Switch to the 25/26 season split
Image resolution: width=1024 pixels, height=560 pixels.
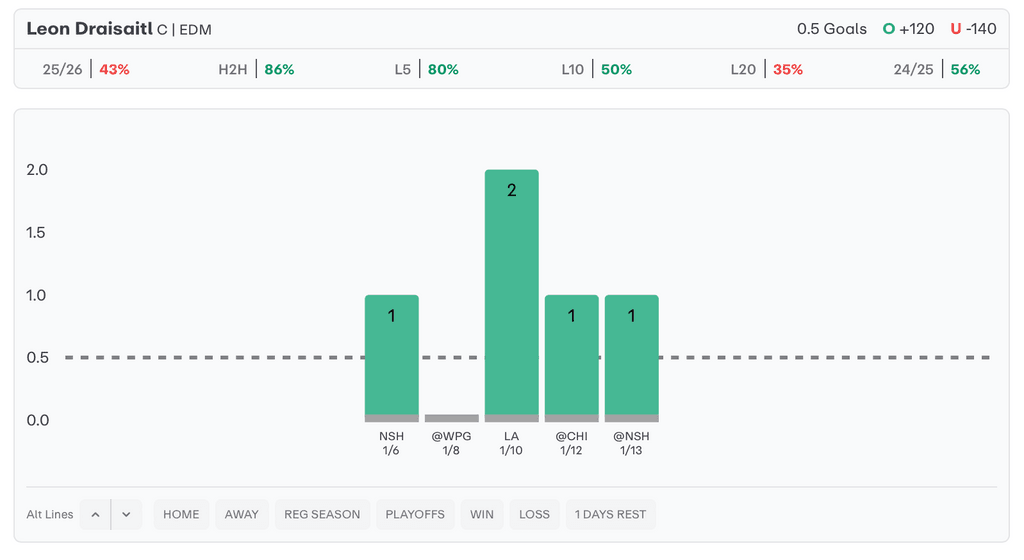pyautogui.click(x=86, y=70)
